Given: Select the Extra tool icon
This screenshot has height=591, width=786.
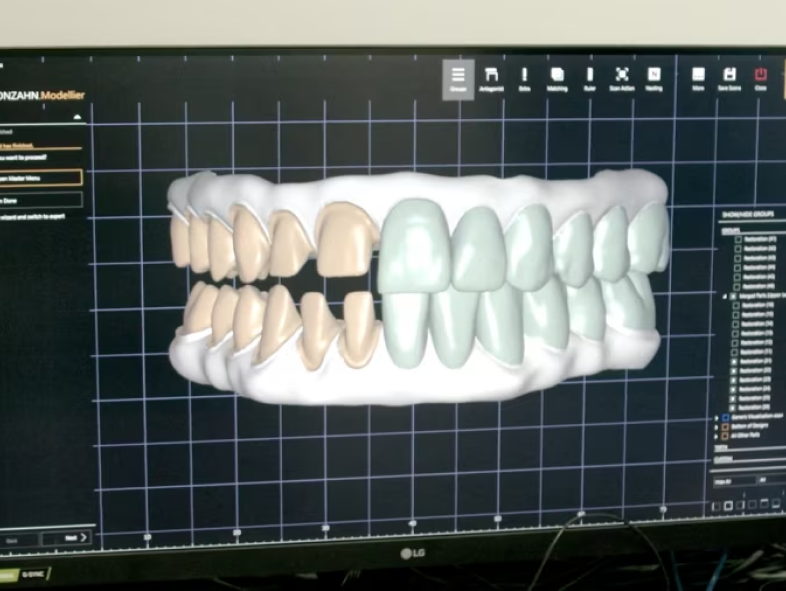Looking at the screenshot, I should tap(524, 78).
